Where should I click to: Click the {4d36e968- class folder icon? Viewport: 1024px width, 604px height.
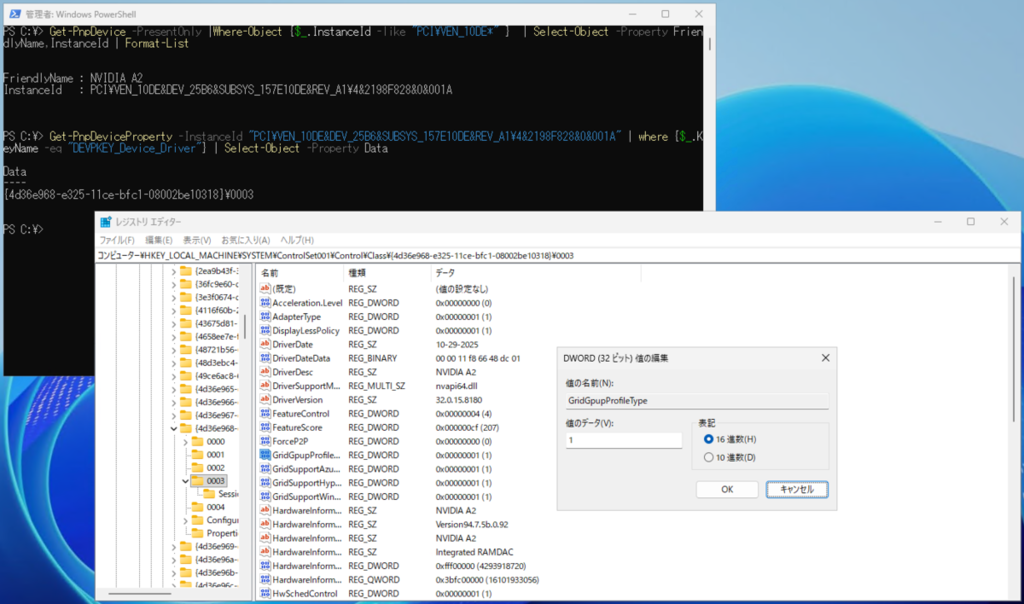185,428
